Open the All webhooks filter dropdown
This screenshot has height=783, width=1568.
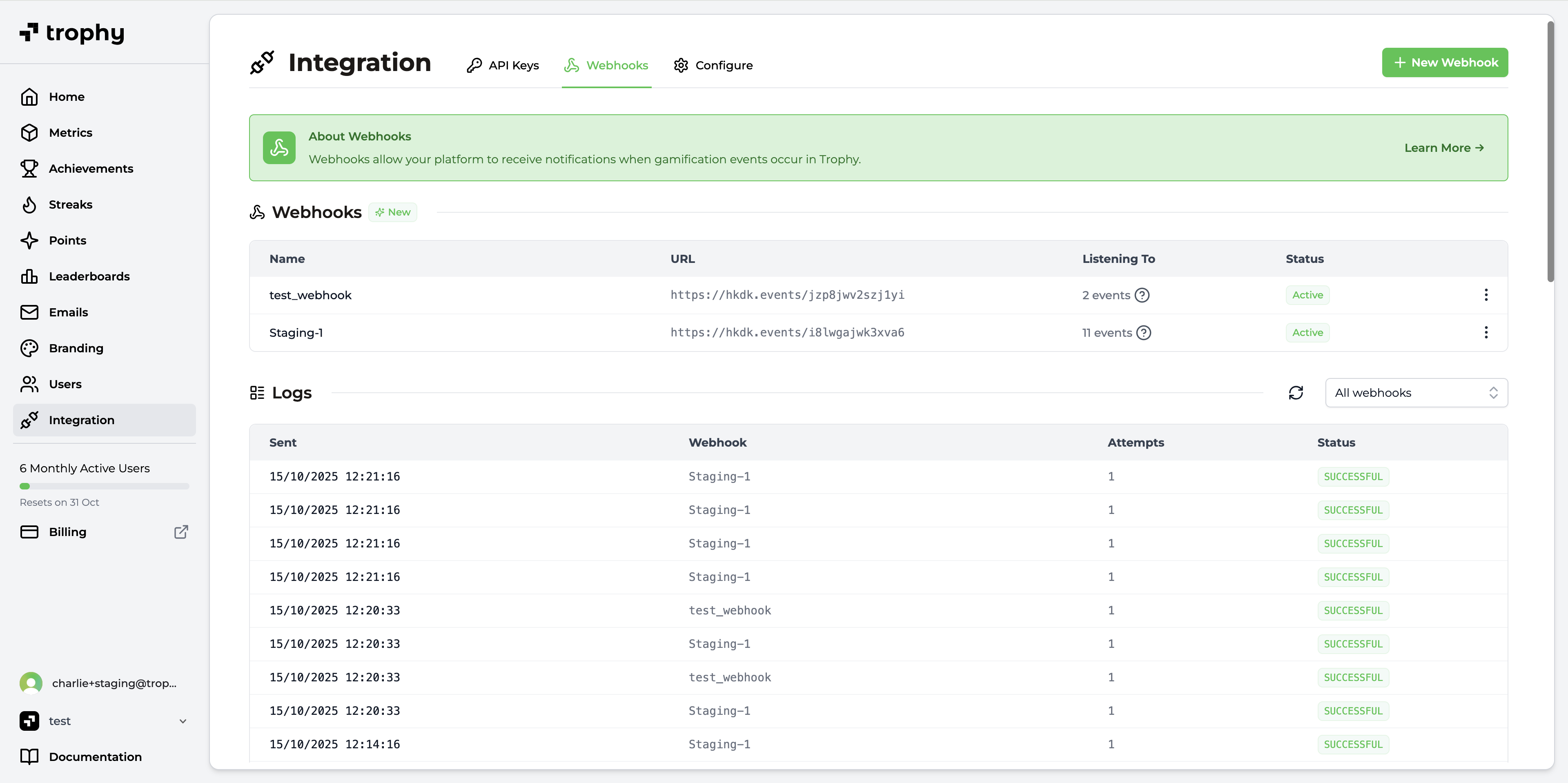point(1416,392)
